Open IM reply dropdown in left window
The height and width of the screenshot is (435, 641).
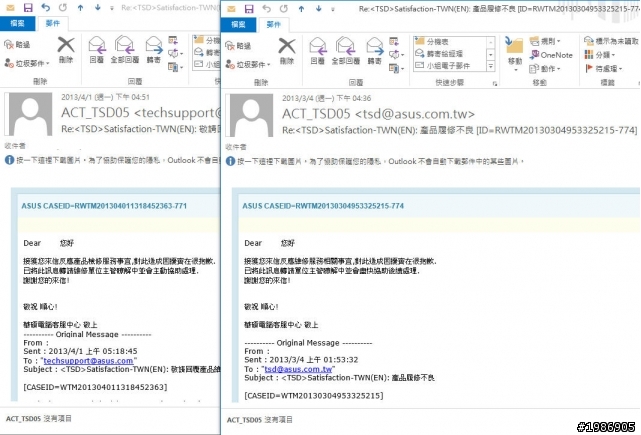coord(175,53)
